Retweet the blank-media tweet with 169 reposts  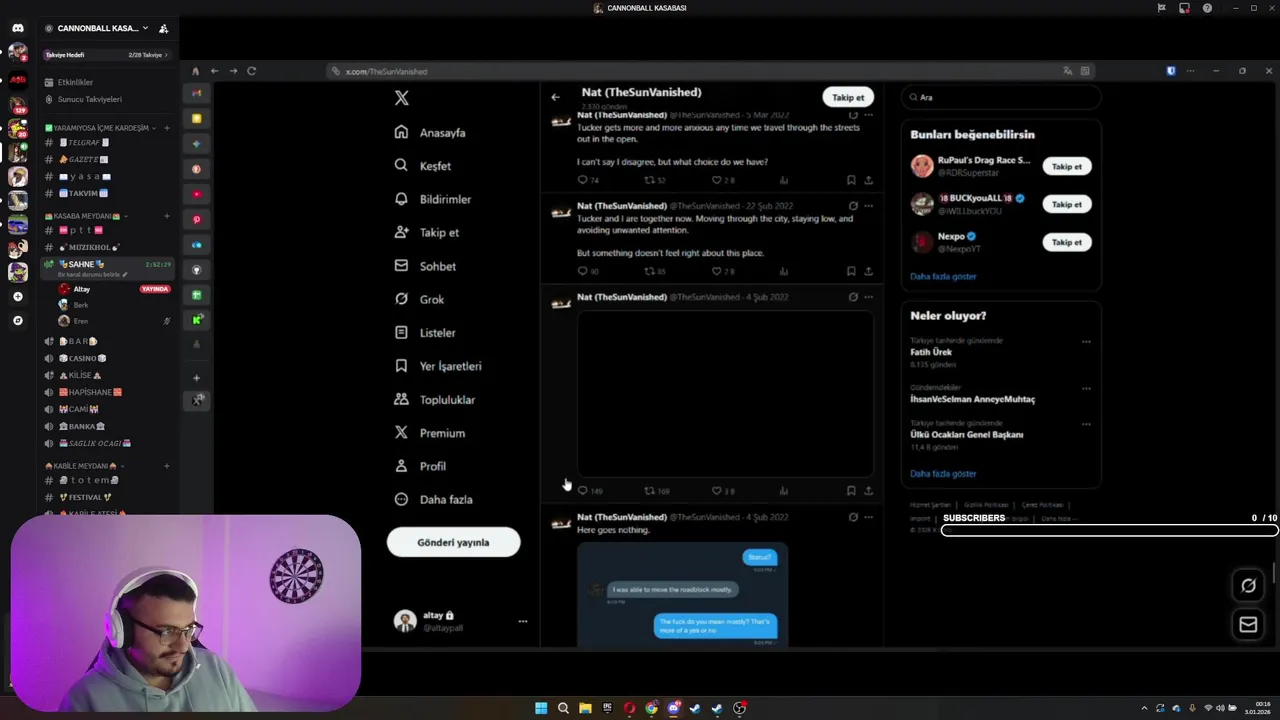(x=649, y=491)
